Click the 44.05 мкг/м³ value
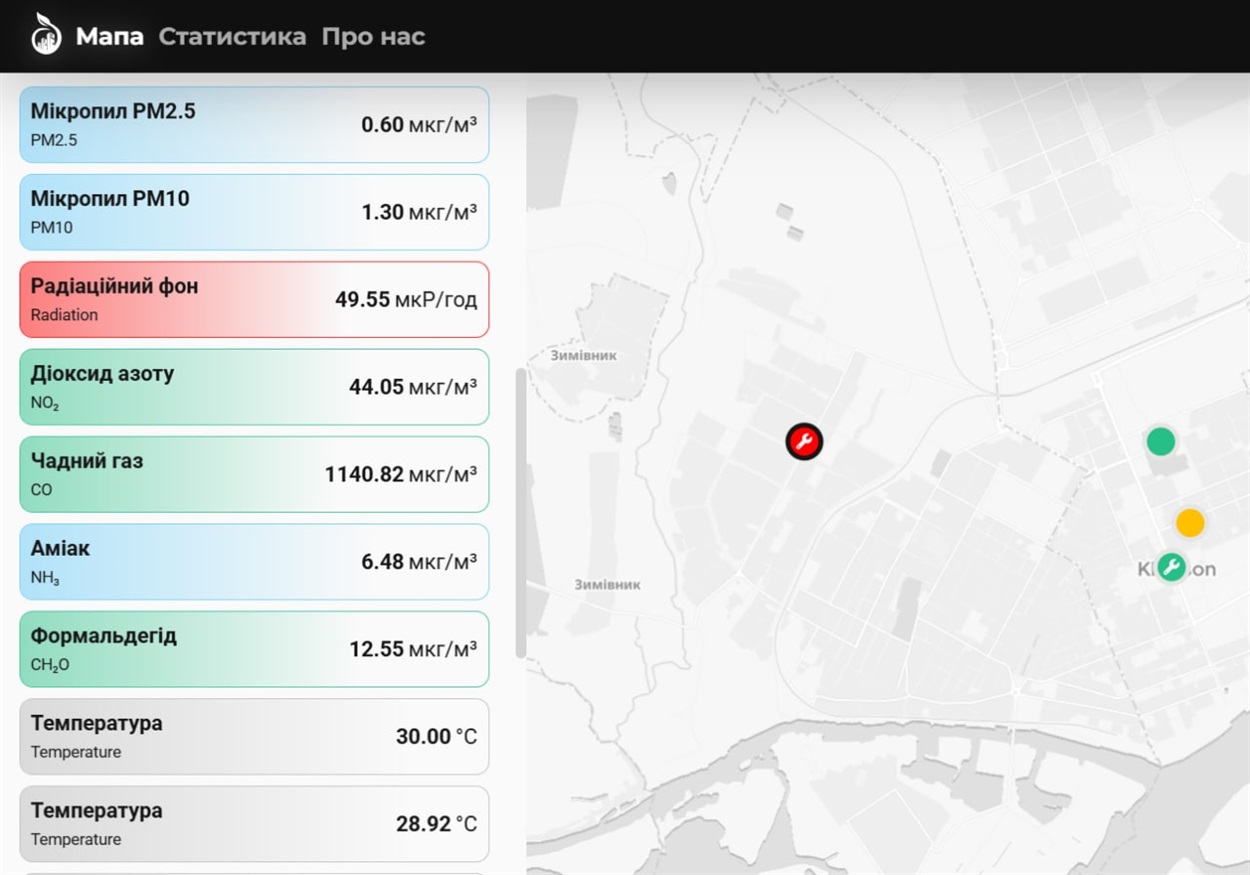This screenshot has height=875, width=1250. pyautogui.click(x=413, y=387)
